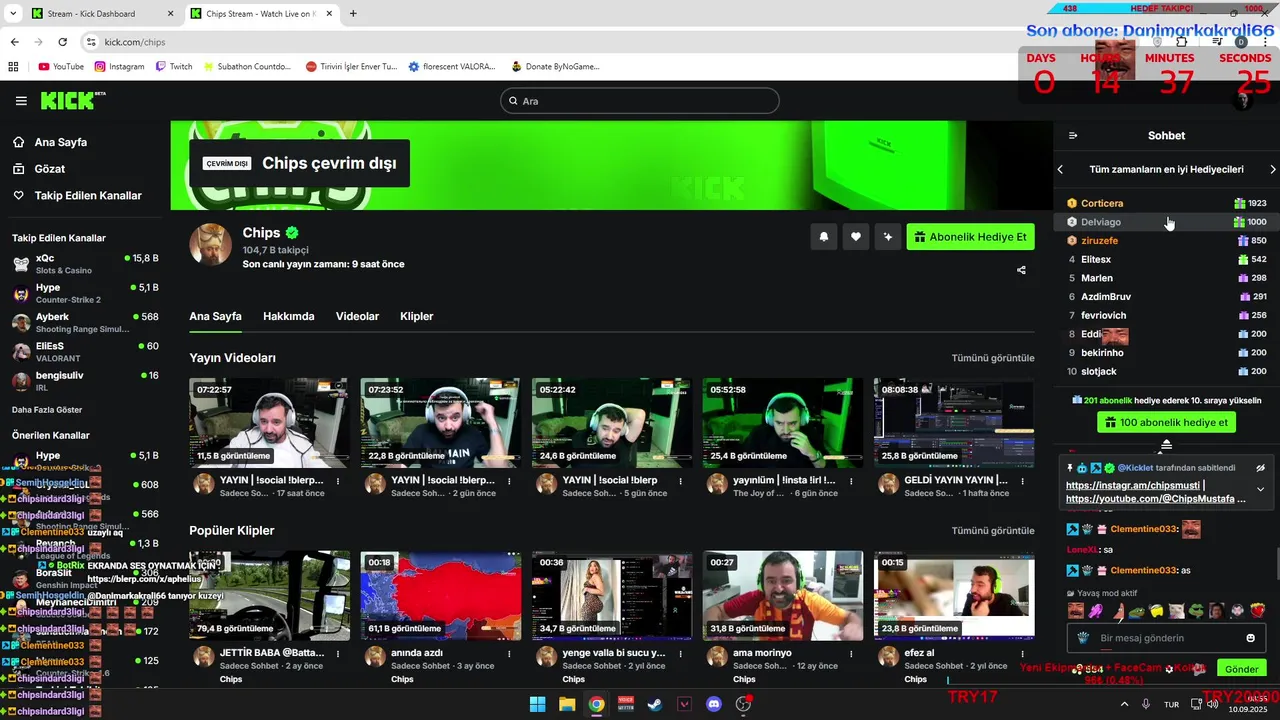Click Tümünü görüntüle for Yayın Videoları

[993, 358]
